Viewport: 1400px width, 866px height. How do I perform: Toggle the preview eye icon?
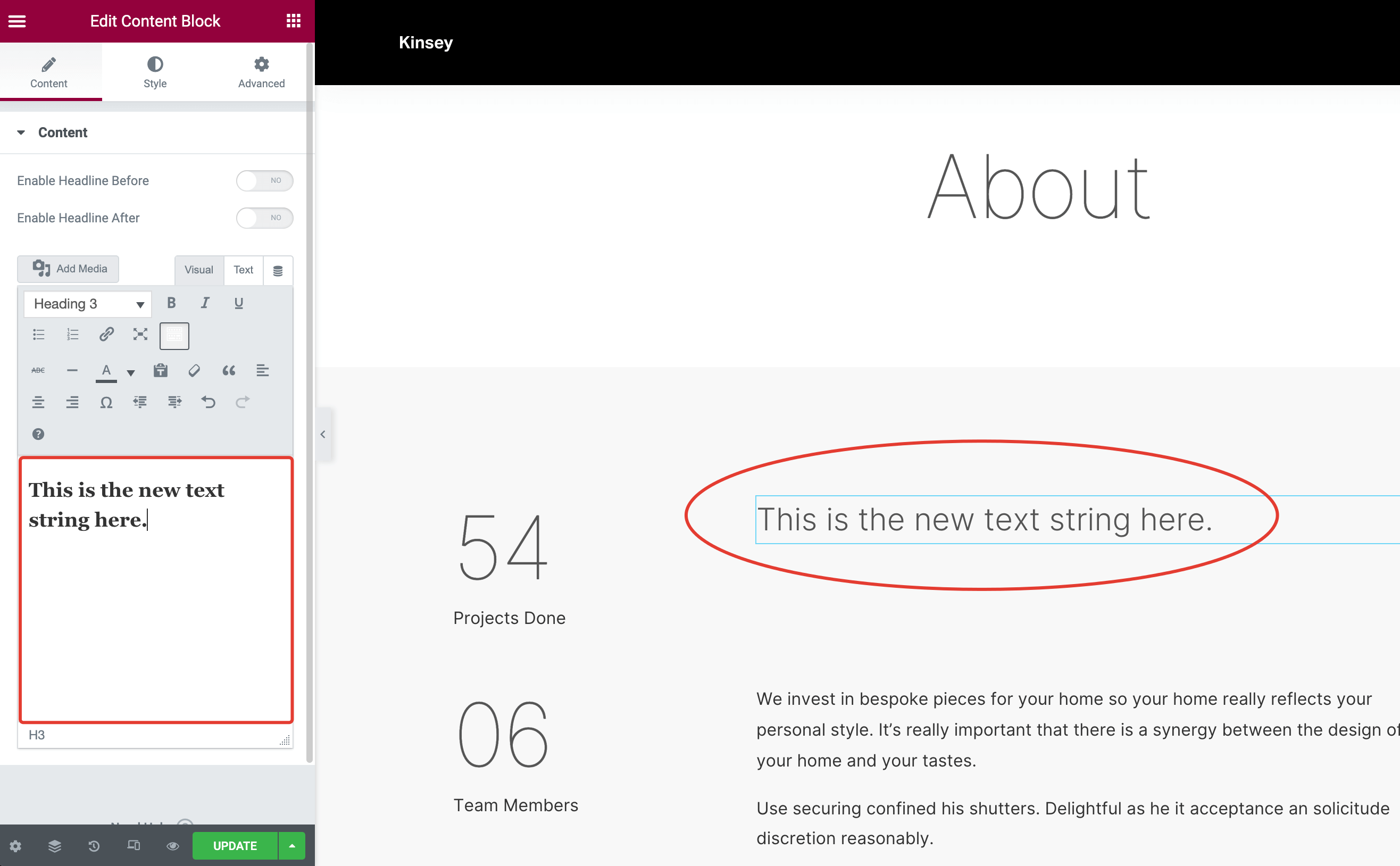point(172,845)
